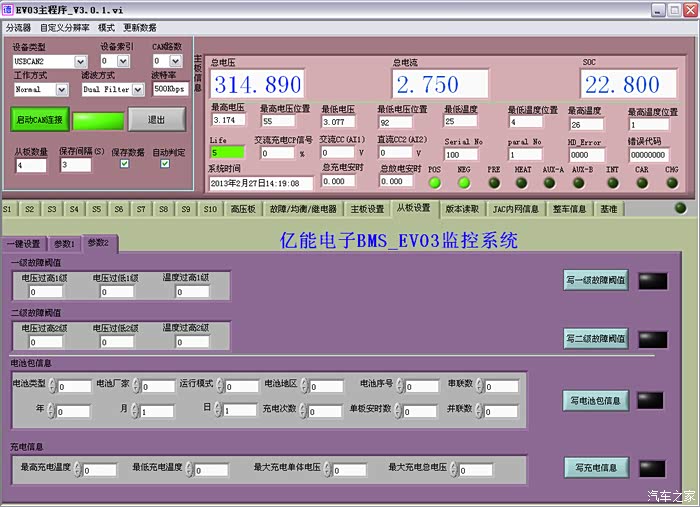
Task: Toggle the 保存数据 checkbox
Action: [124, 164]
